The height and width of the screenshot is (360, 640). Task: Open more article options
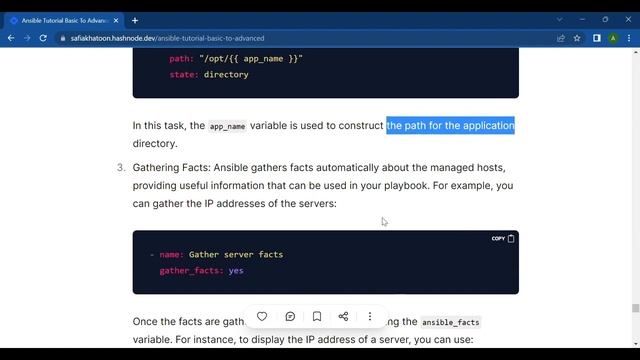click(x=370, y=316)
